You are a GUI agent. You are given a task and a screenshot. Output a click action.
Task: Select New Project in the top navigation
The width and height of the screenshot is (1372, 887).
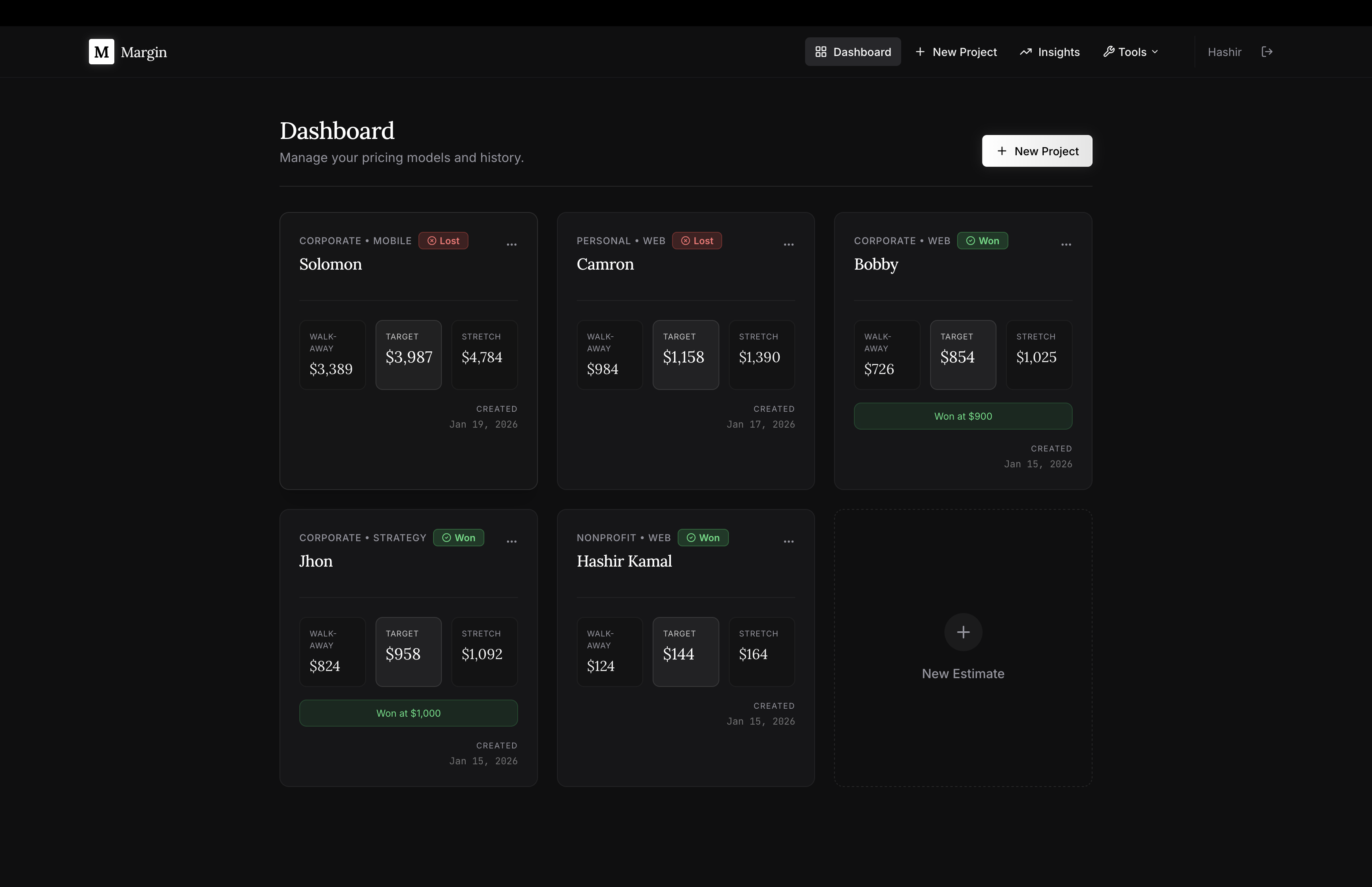(x=956, y=52)
